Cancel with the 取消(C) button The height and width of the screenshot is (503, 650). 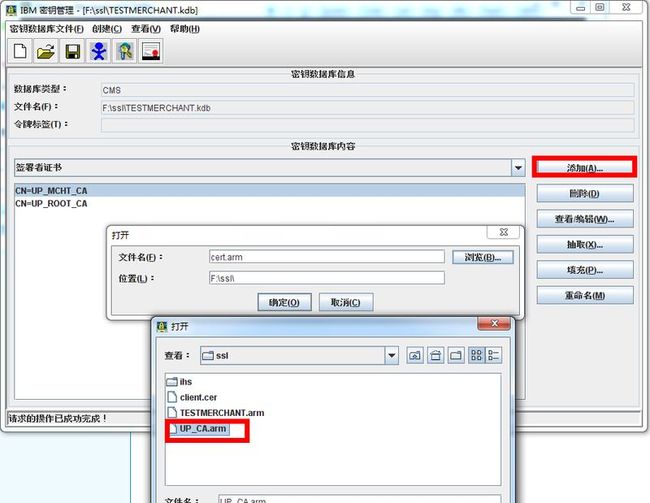[x=346, y=302]
